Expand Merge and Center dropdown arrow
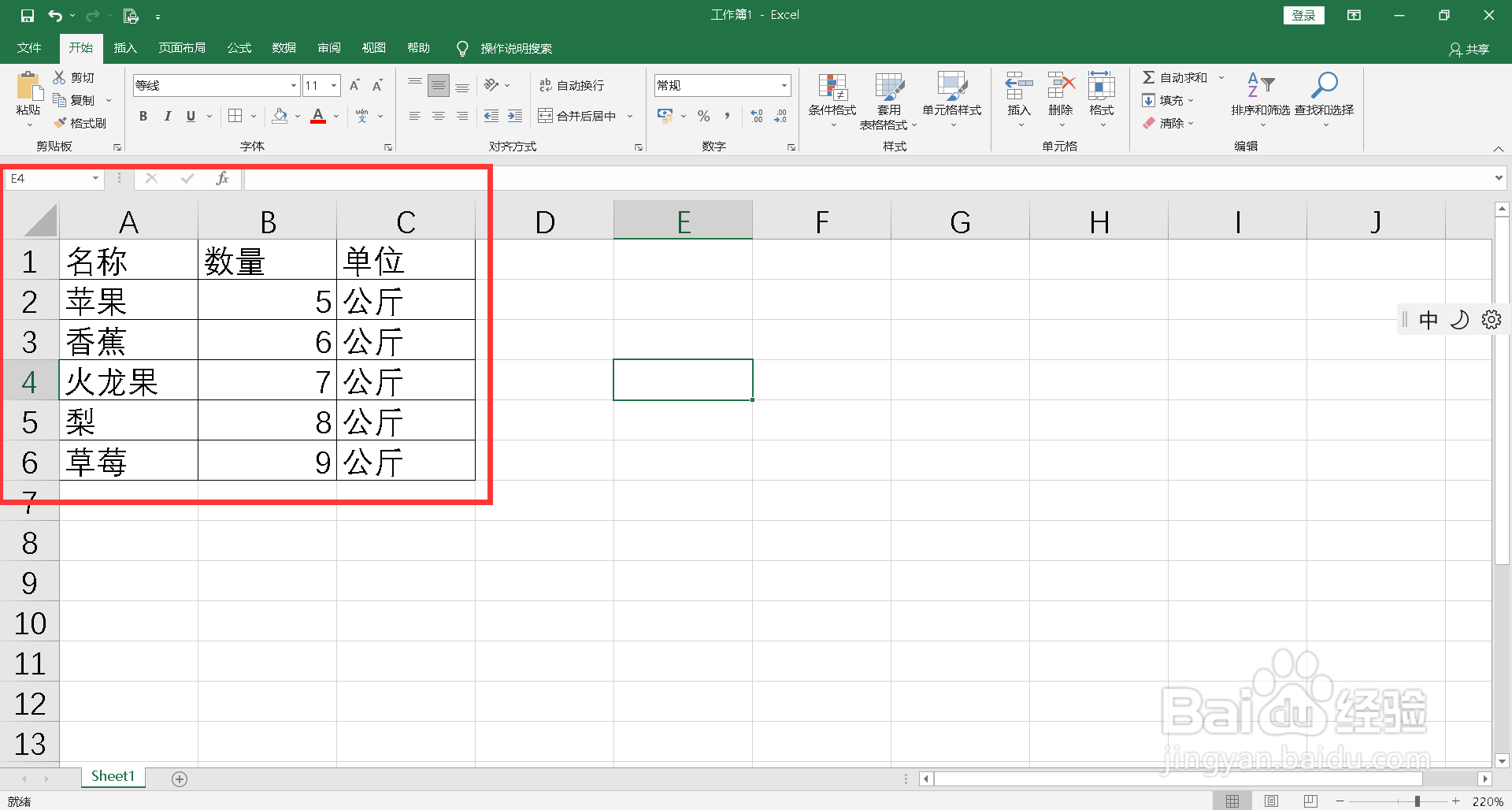 (630, 116)
